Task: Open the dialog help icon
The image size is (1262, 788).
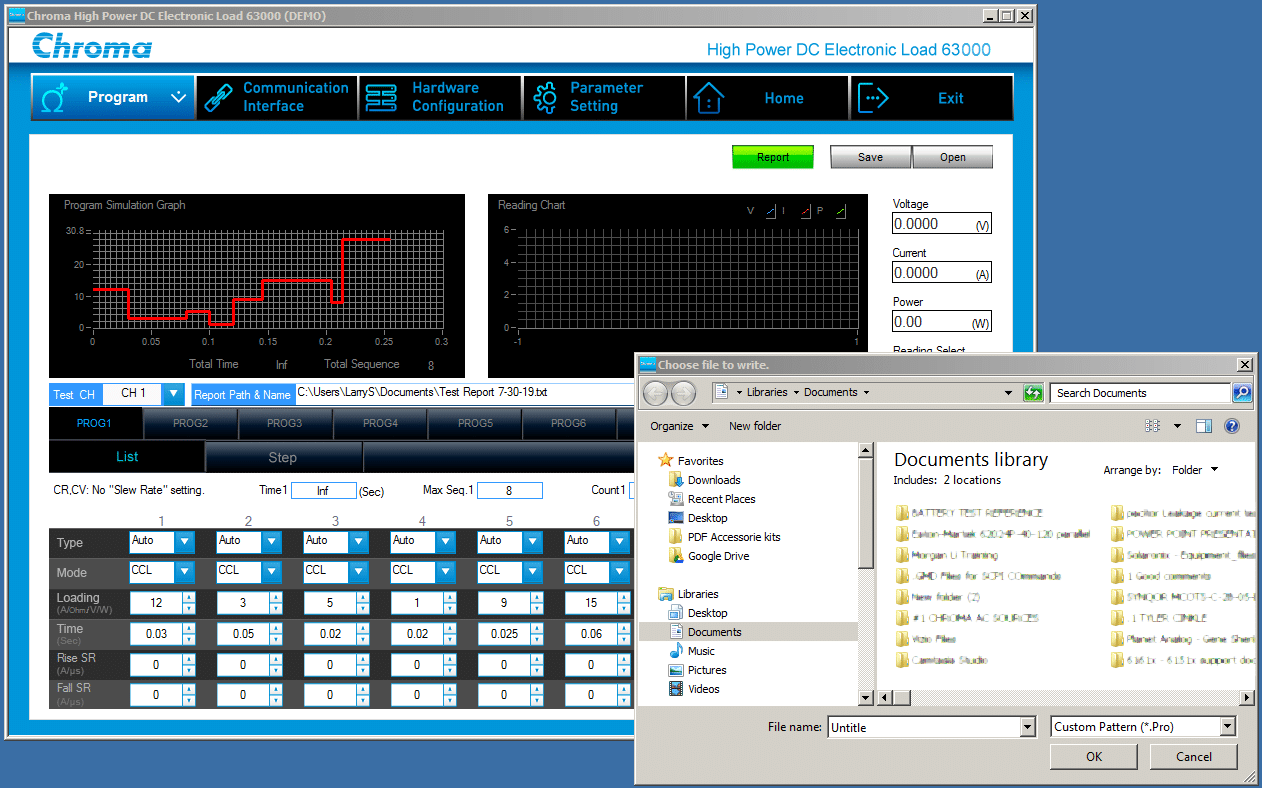Action: (1232, 426)
